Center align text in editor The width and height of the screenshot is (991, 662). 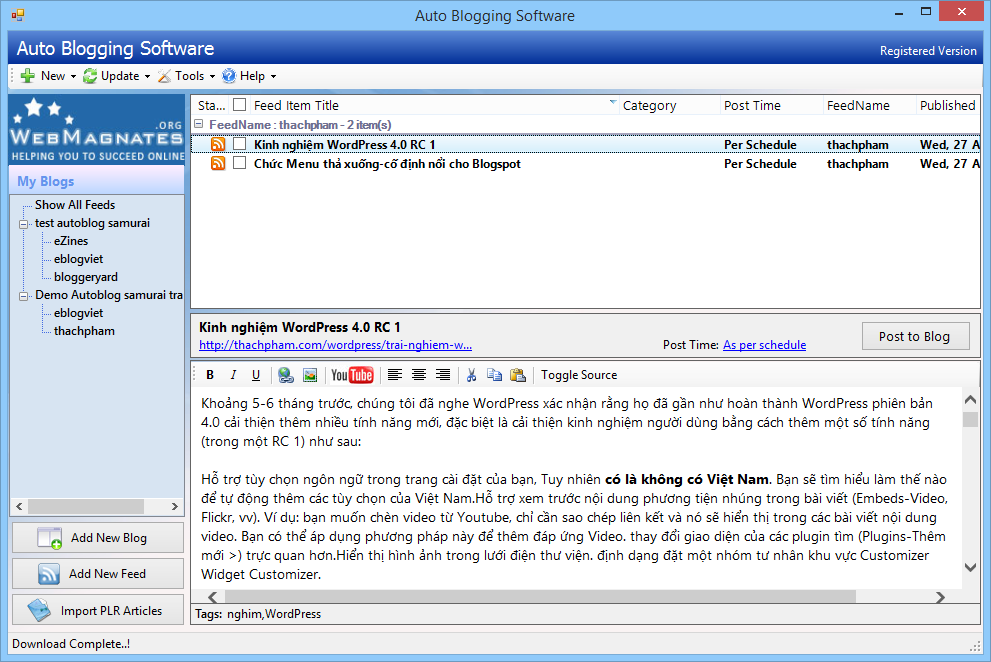click(419, 375)
